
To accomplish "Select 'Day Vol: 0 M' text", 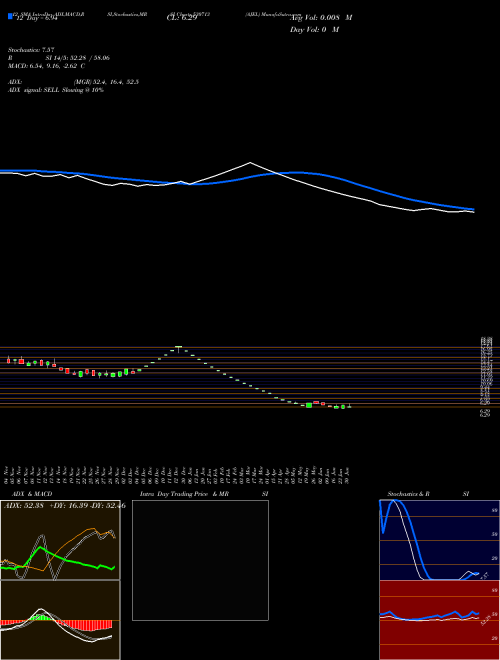I will [x=314, y=30].
